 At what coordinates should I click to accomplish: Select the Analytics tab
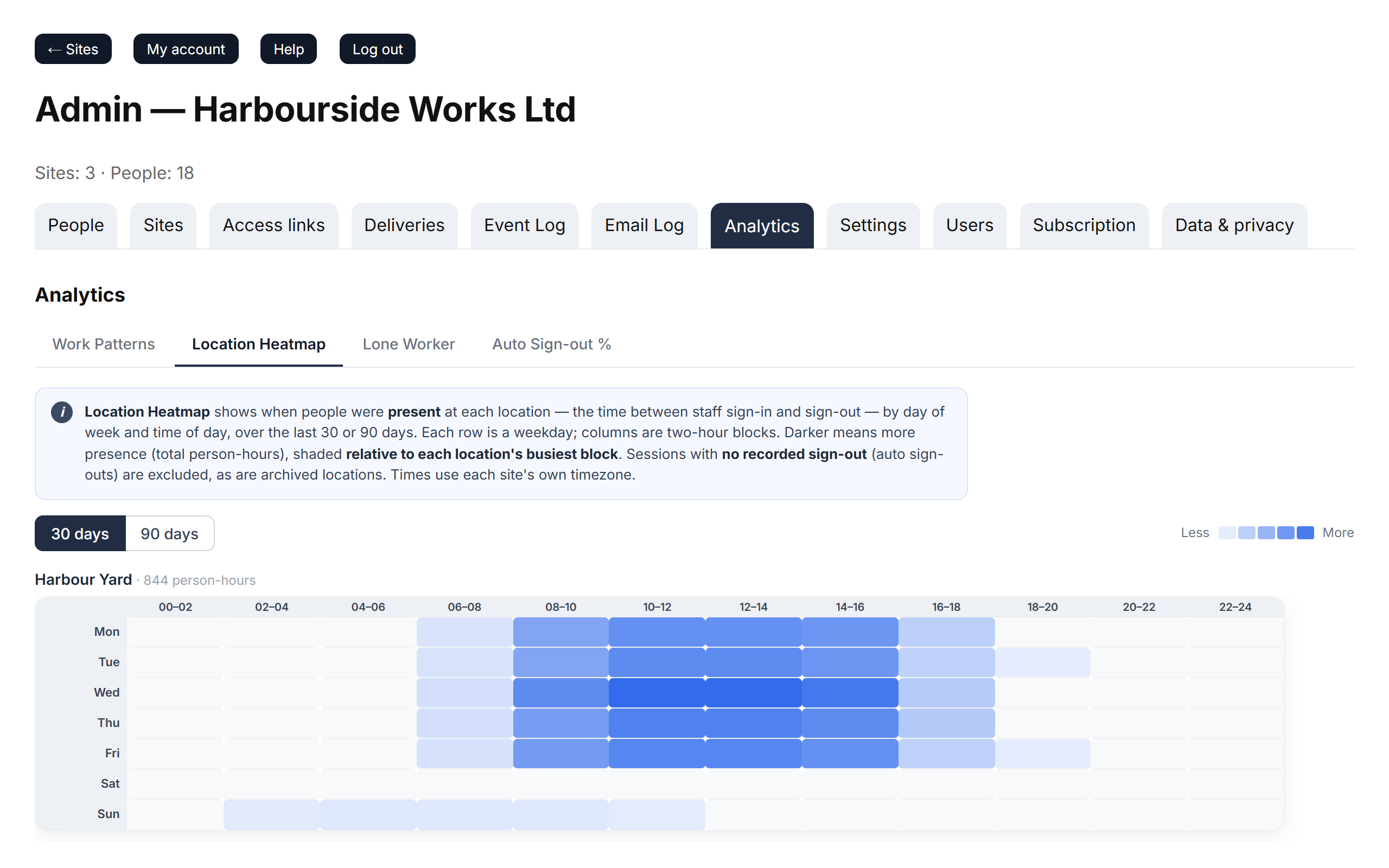762,226
